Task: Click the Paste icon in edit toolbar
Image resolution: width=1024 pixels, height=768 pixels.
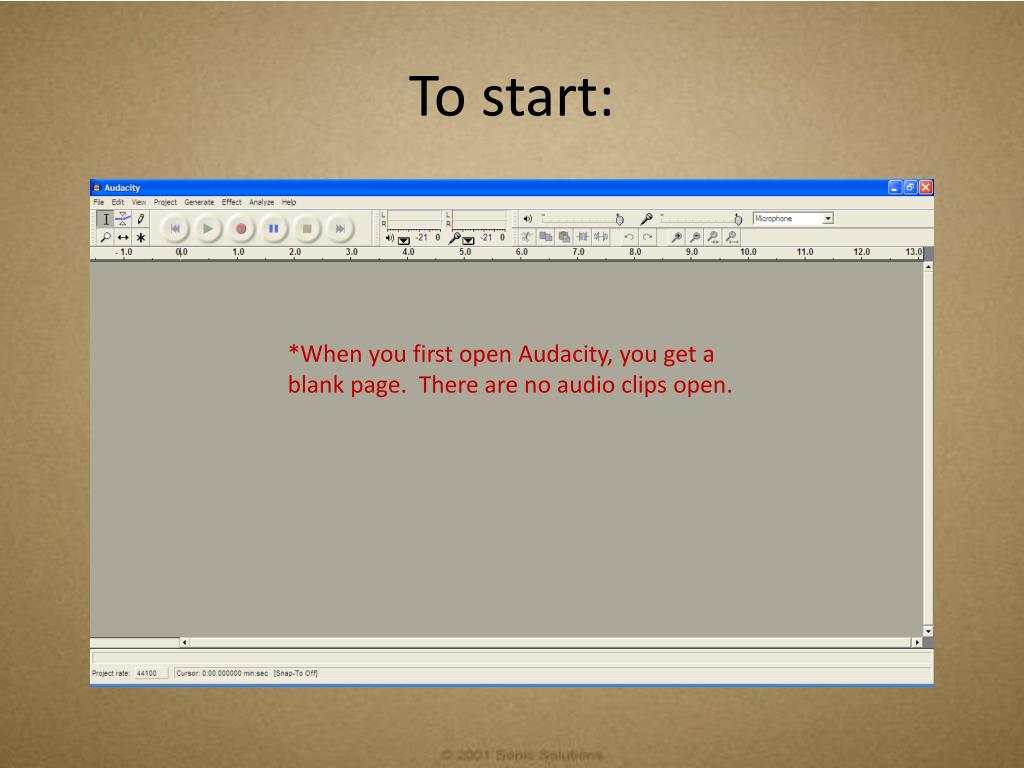Action: coord(564,237)
